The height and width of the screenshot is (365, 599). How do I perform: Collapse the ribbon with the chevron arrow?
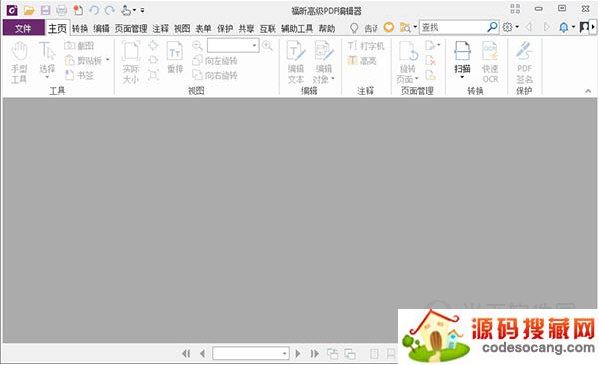(x=588, y=91)
